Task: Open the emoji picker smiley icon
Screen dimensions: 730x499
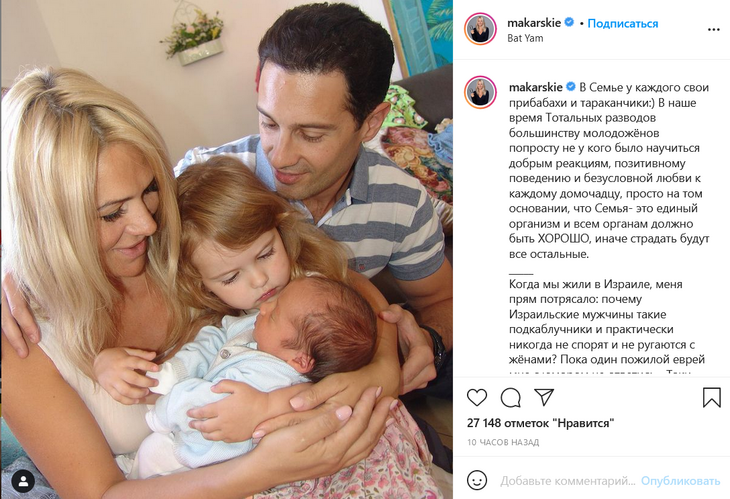Action: point(477,480)
